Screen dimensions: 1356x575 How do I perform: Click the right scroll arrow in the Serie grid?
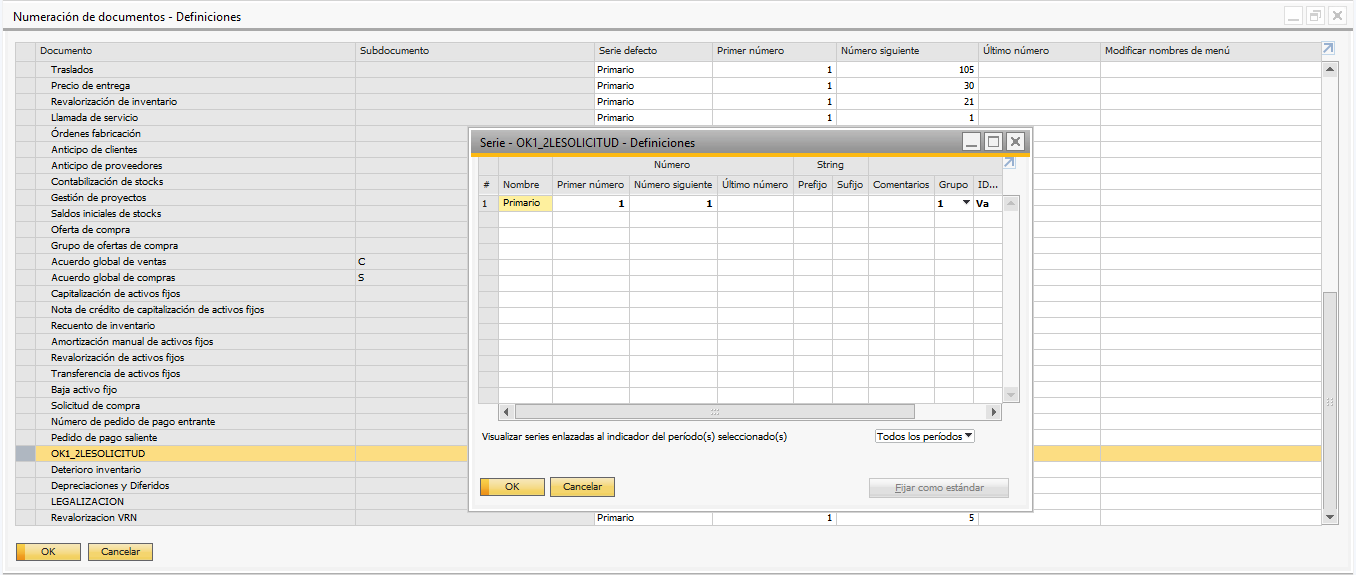[x=993, y=412]
